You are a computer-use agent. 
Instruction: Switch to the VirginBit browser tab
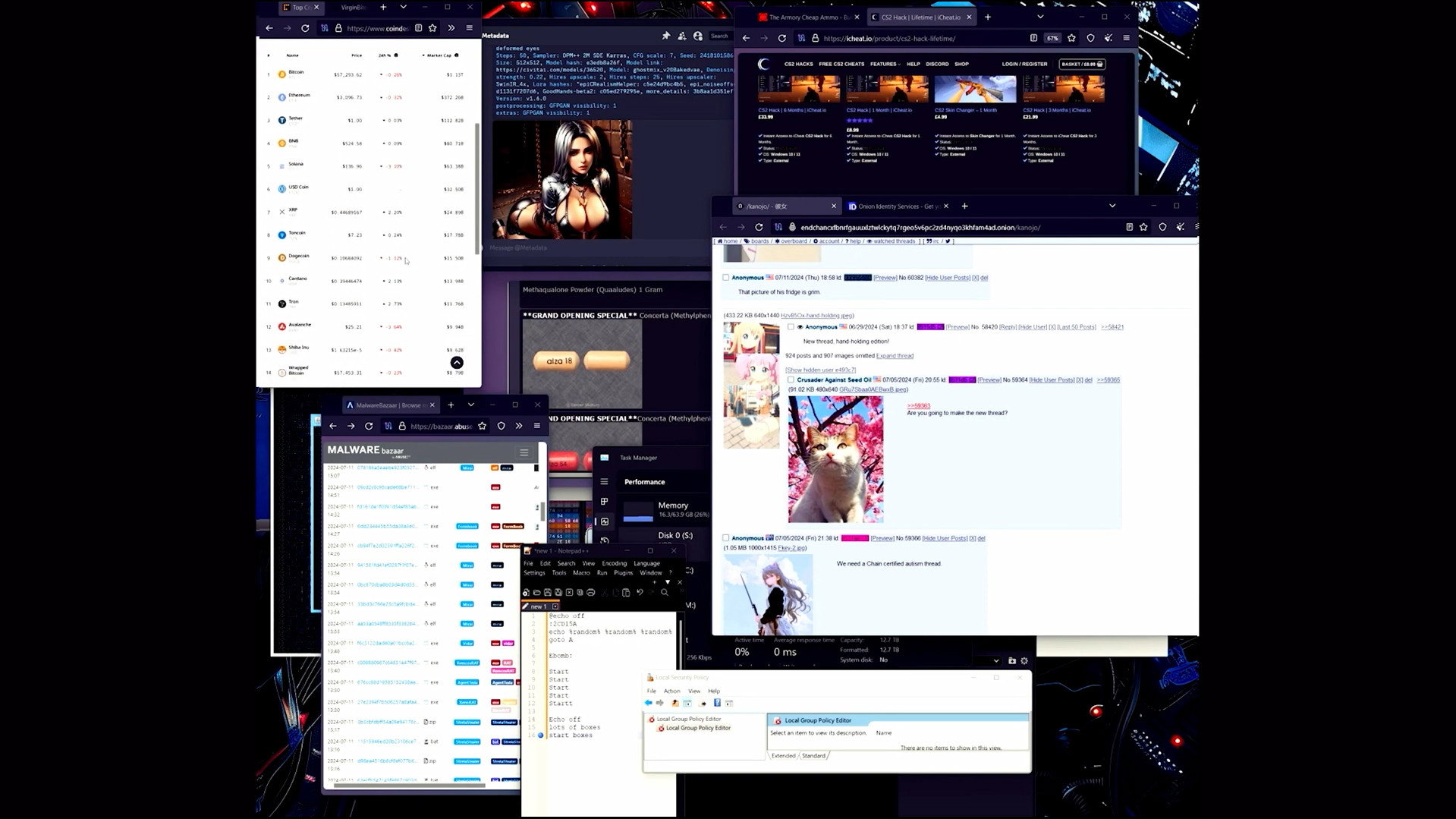point(354,7)
